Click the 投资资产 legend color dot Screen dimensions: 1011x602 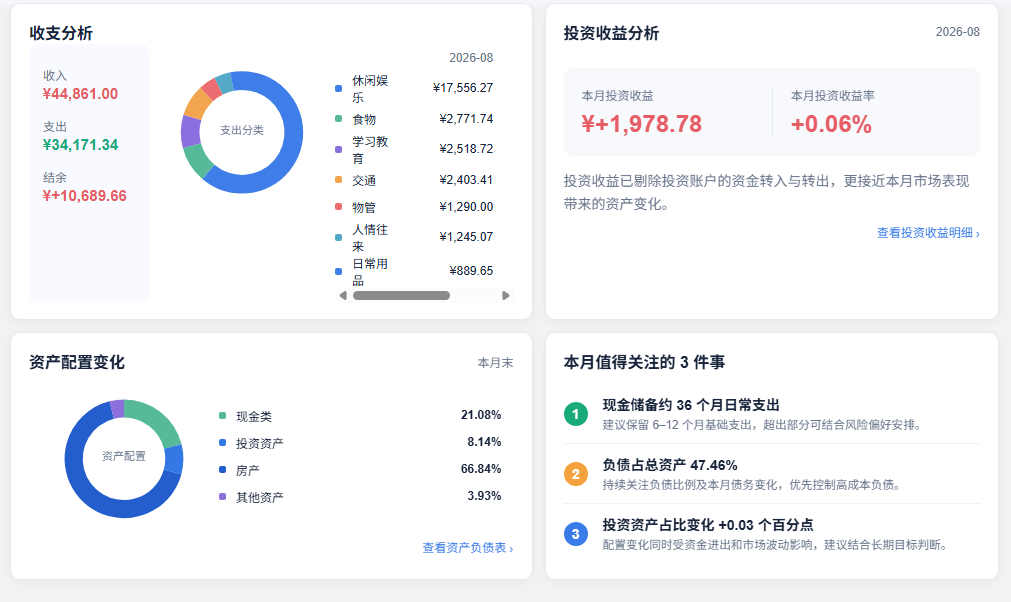(x=222, y=443)
